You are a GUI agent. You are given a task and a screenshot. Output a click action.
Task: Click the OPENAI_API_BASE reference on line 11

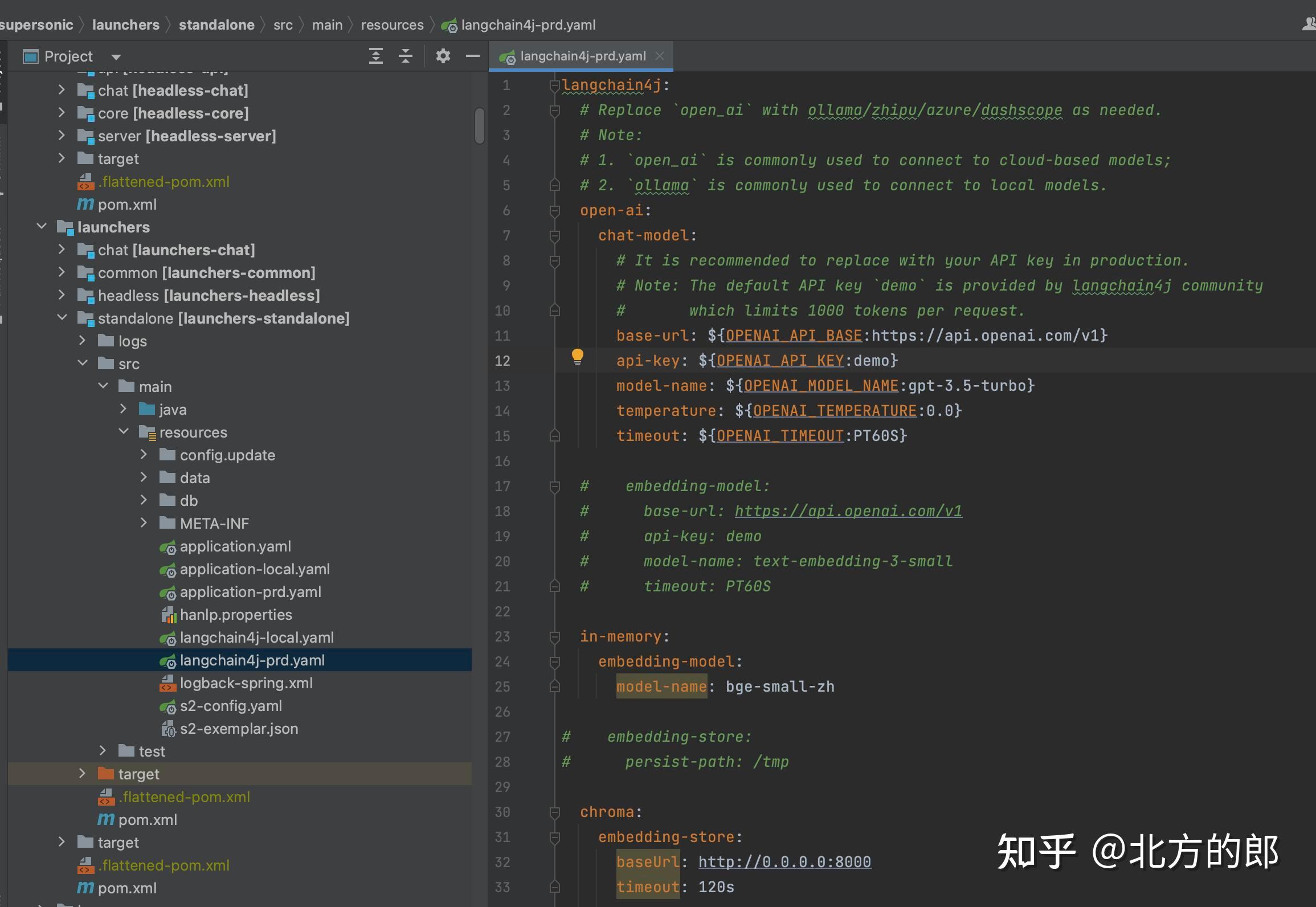click(x=793, y=336)
